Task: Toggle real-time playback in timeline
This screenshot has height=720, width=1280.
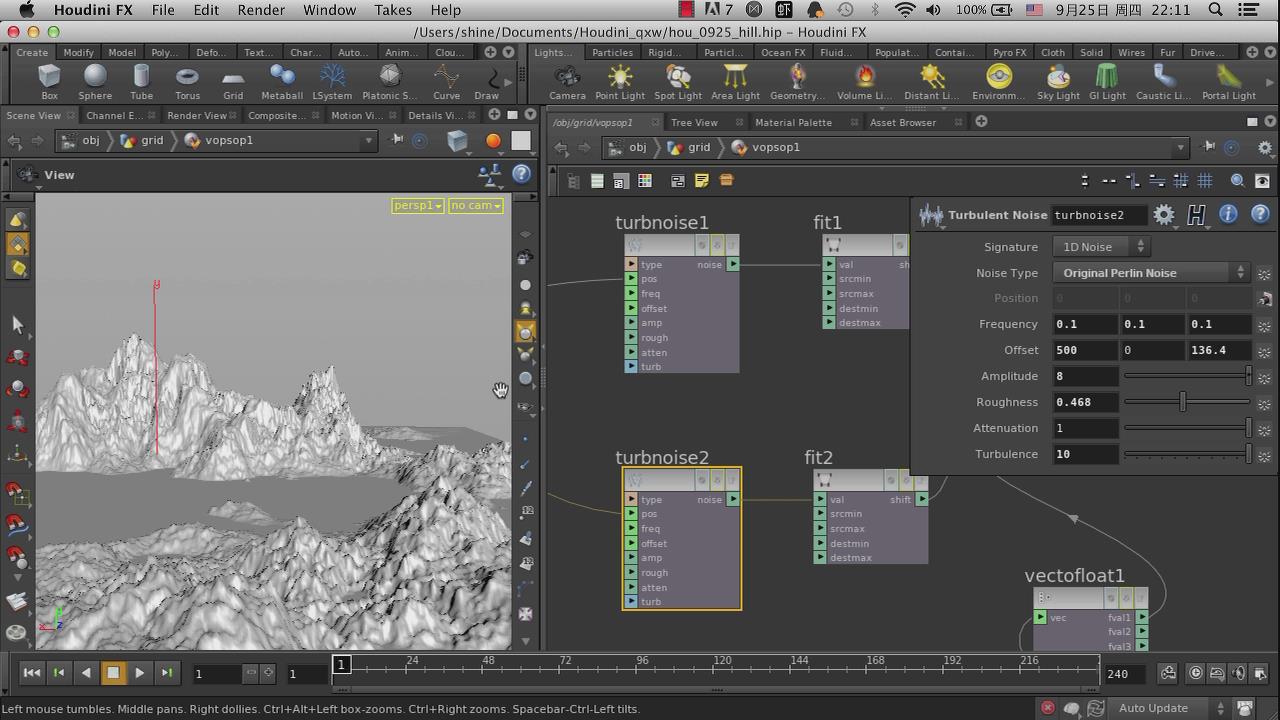Action: (1196, 673)
